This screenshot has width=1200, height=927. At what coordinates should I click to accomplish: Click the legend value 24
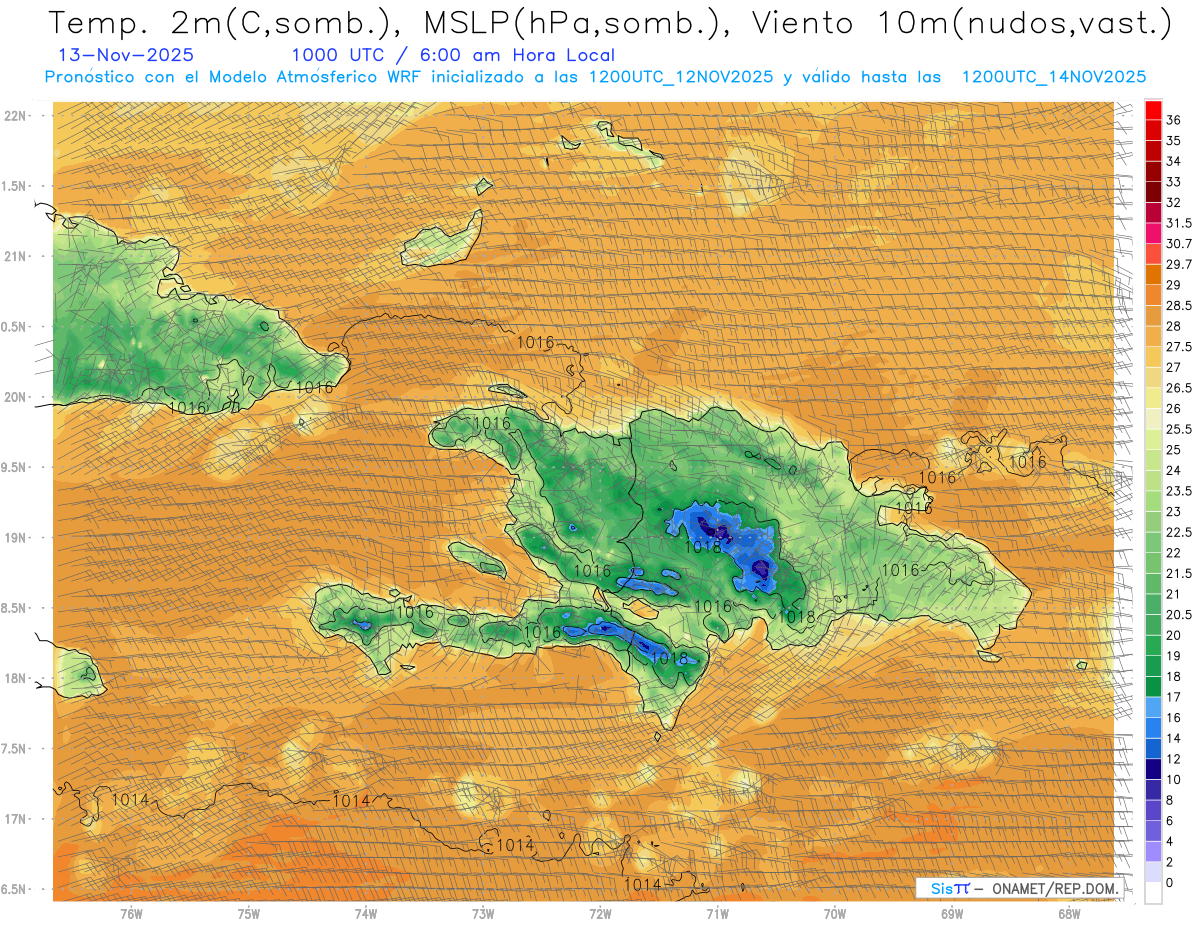point(1174,471)
